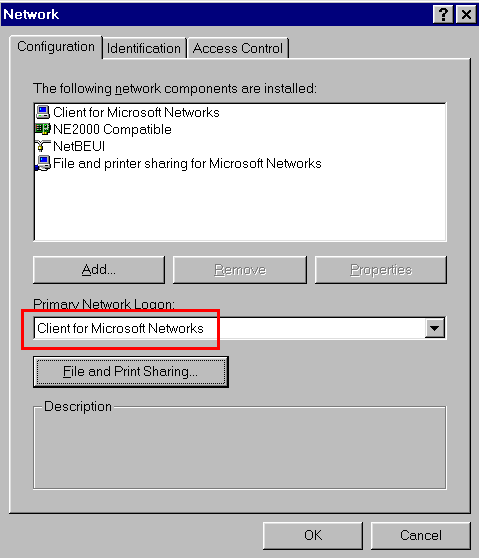Image resolution: width=479 pixels, height=558 pixels.
Task: Switch to the Configuration tab
Action: click(56, 47)
